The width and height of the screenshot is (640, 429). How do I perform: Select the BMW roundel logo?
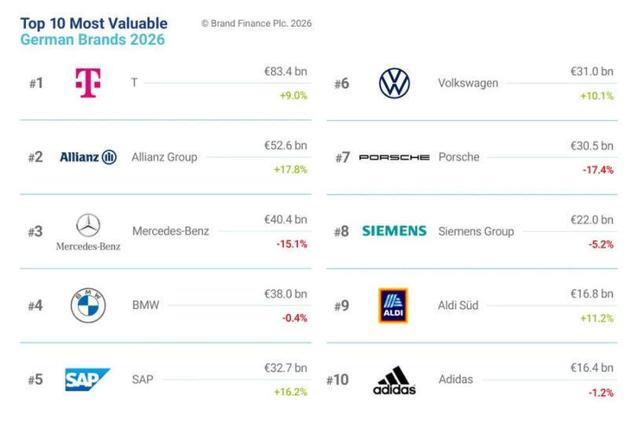click(x=88, y=305)
